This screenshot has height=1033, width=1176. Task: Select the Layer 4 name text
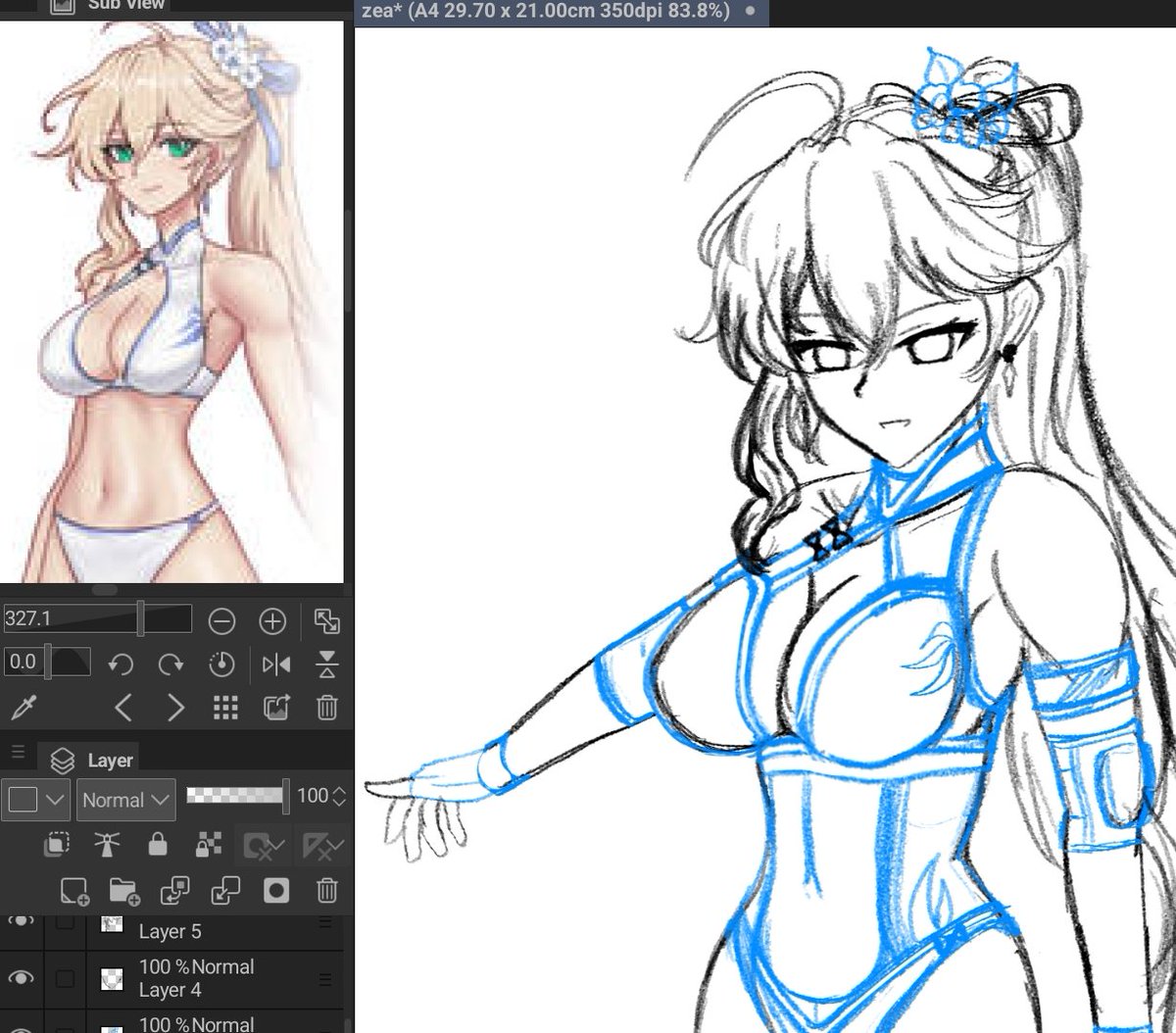(171, 990)
